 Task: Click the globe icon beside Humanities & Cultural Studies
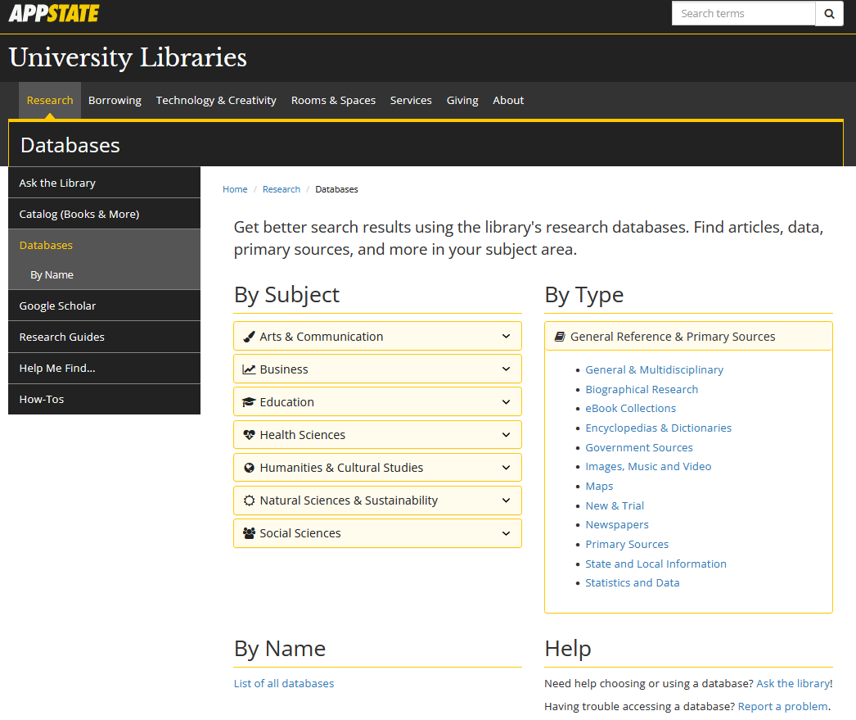249,468
